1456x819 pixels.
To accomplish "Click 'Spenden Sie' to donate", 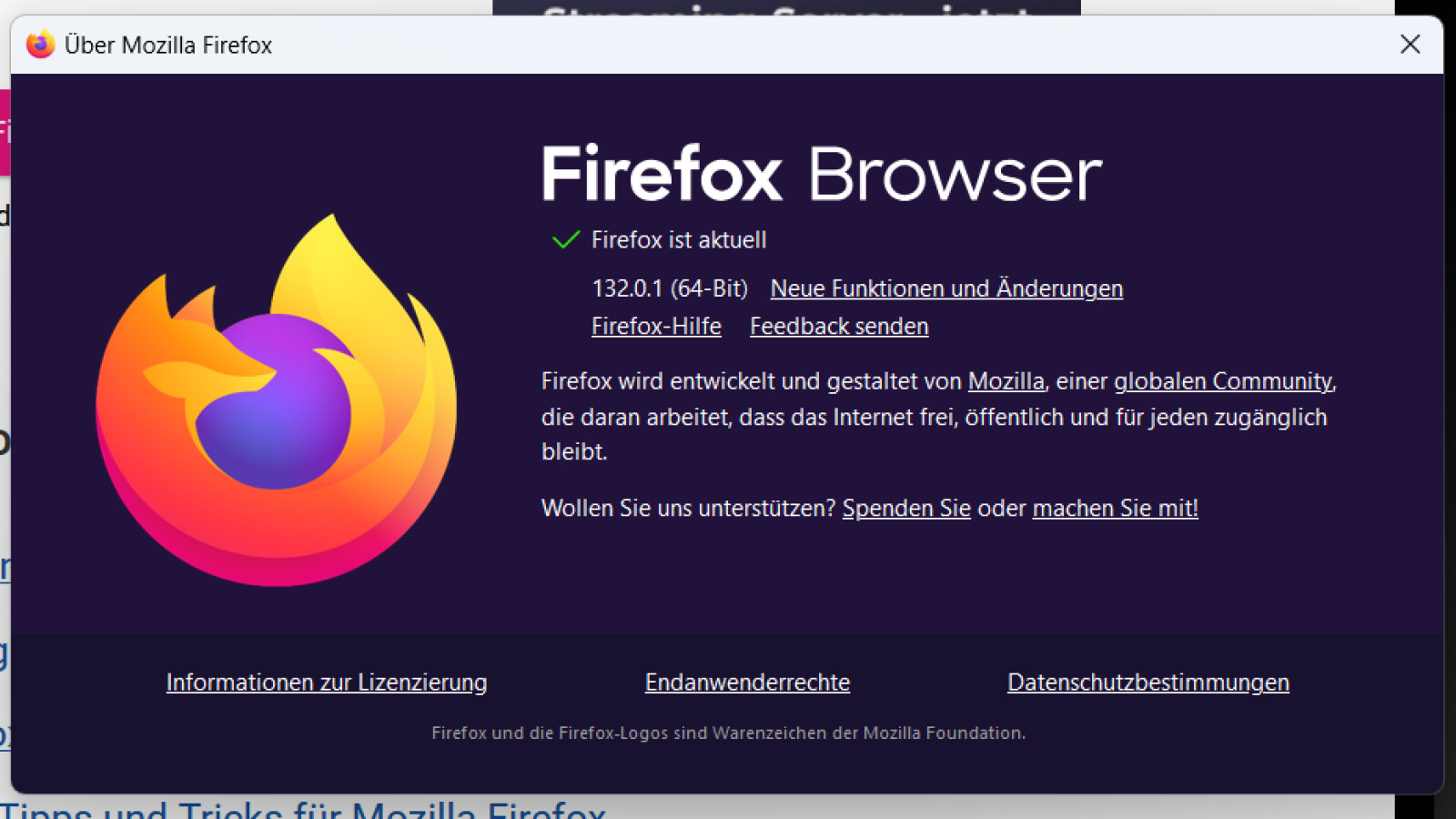I will click(x=905, y=508).
